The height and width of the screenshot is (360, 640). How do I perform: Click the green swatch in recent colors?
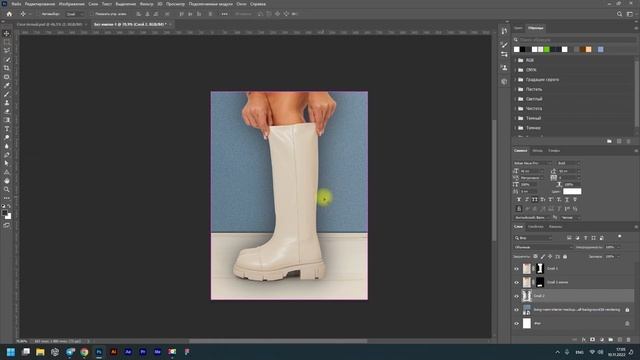[x=547, y=49]
